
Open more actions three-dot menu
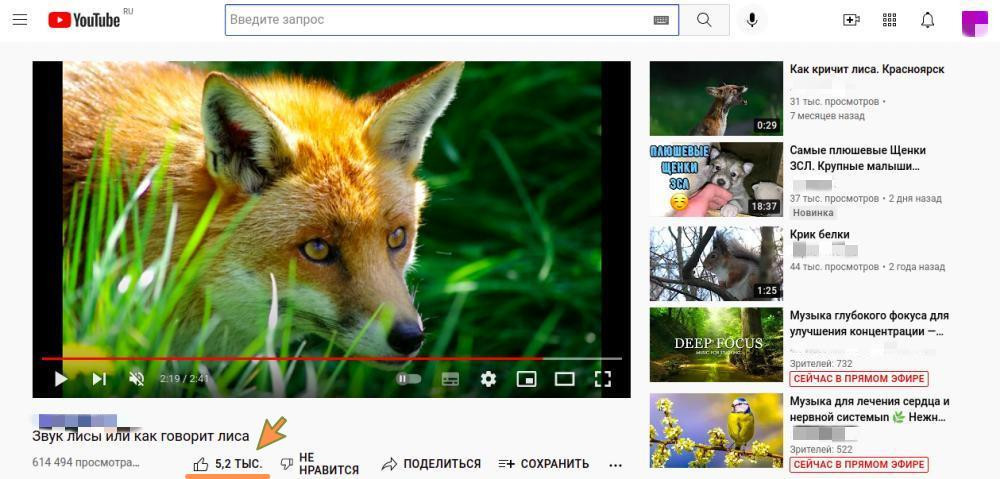click(x=615, y=465)
